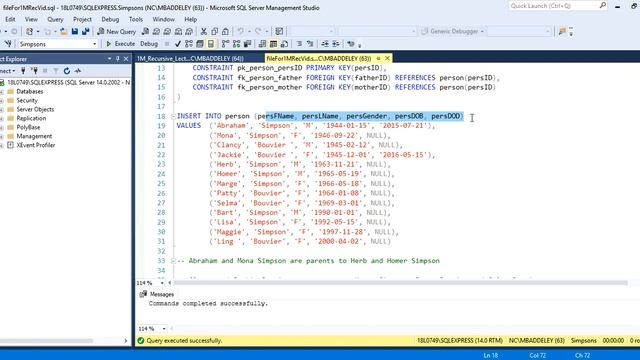Image resolution: width=640 pixels, height=360 pixels.
Task: Refresh the Object Explorer tree
Action: [x=67, y=71]
